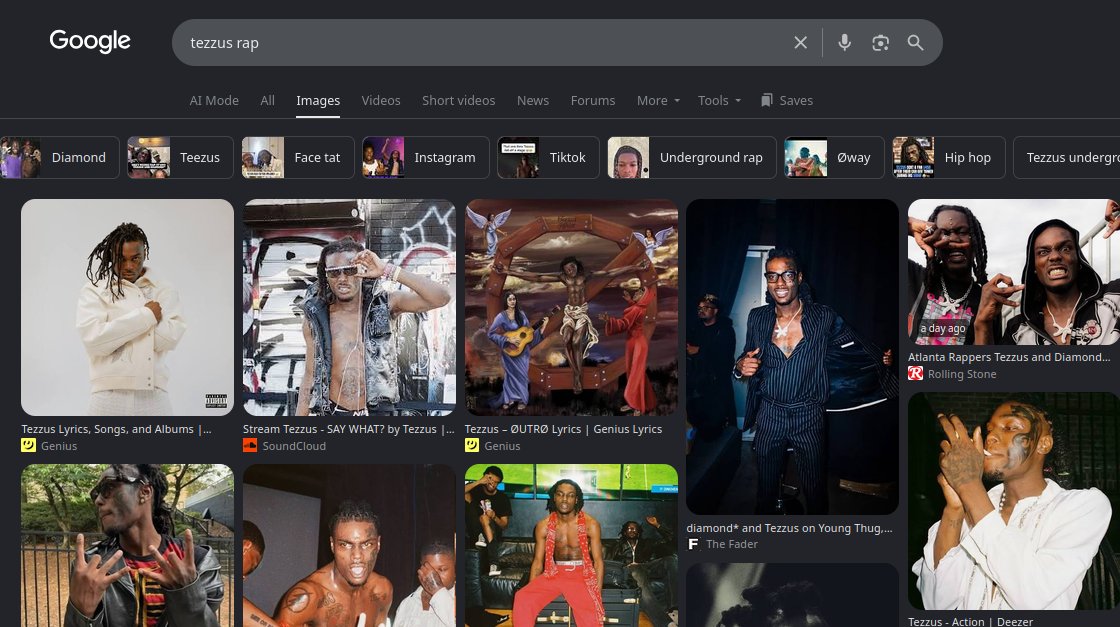Click 'Atlanta Rappers Tezzus and Diamond' title

pyautogui.click(x=1009, y=357)
